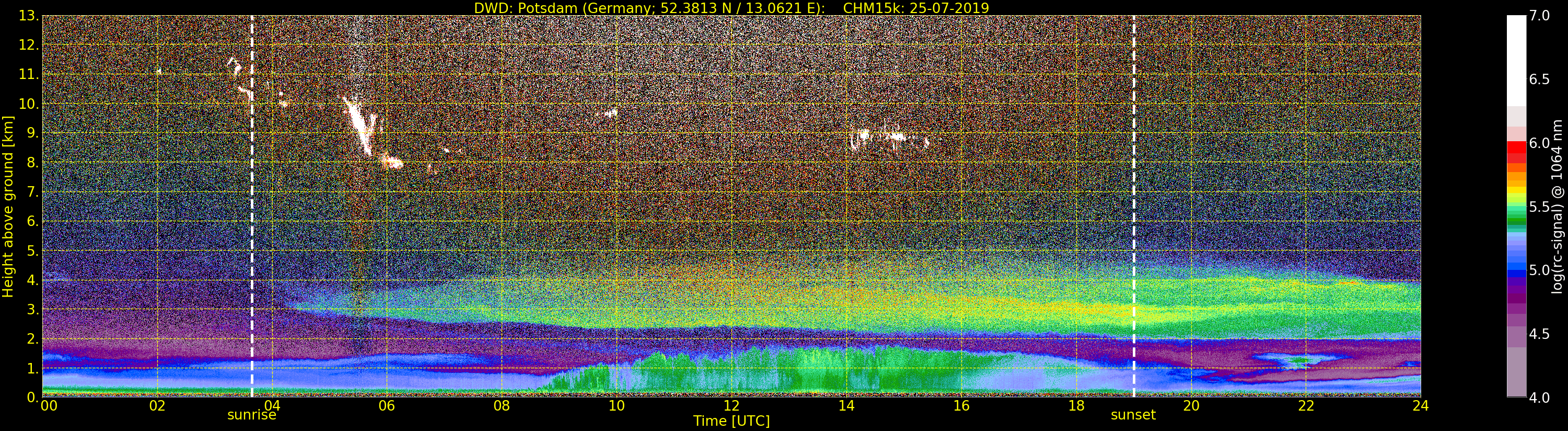Click the '06' time axis tick label
1568x431 pixels.
tap(387, 405)
